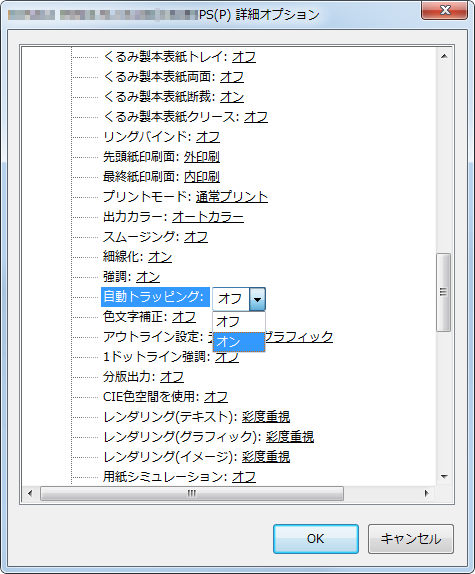The image size is (475, 574).
Task: Select the プリントモード label
Action: [x=147, y=197]
